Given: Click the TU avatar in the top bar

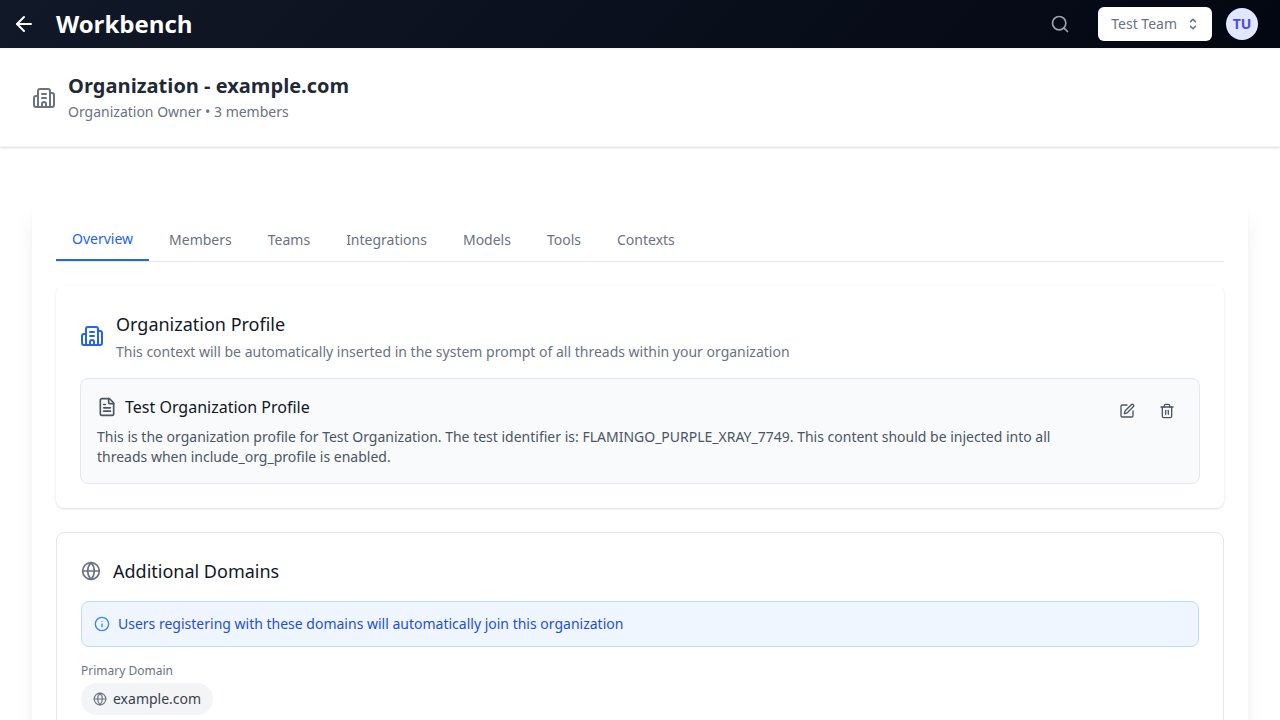Looking at the screenshot, I should [x=1241, y=23].
